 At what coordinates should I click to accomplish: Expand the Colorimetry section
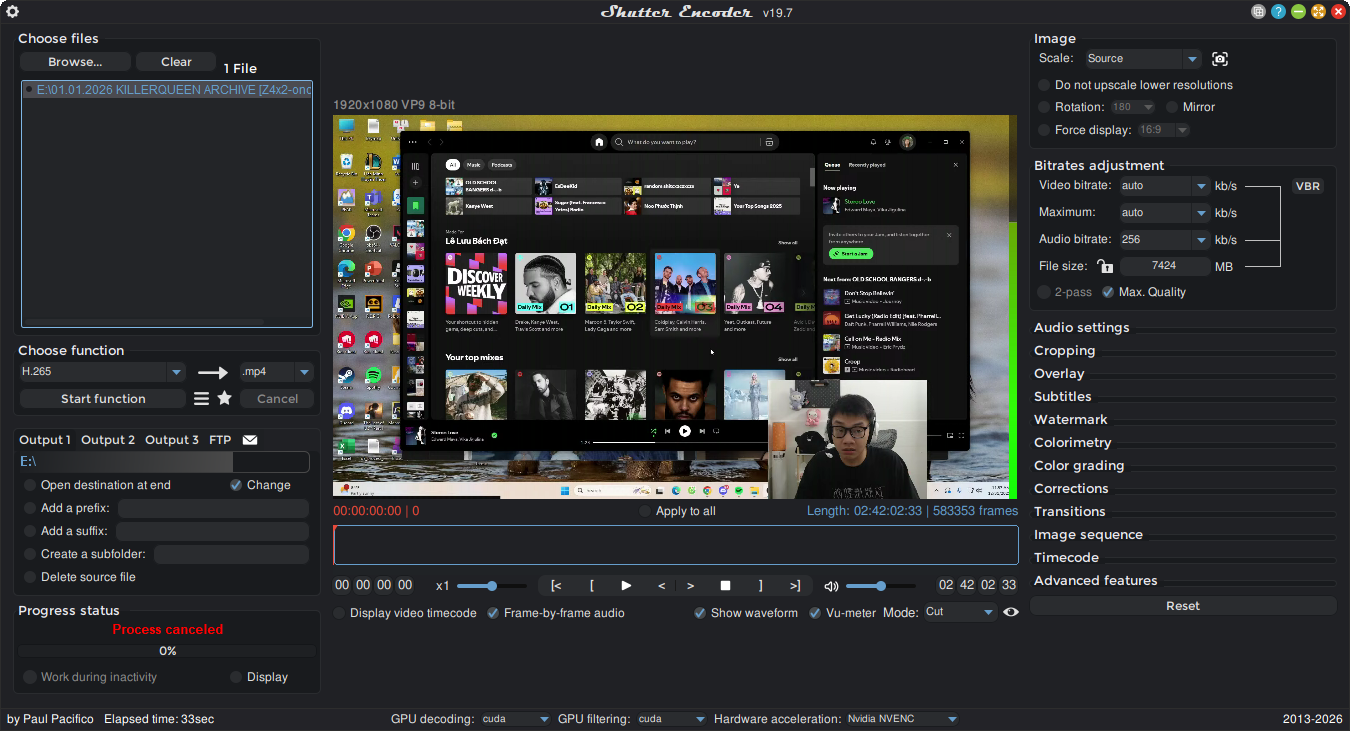(1072, 443)
